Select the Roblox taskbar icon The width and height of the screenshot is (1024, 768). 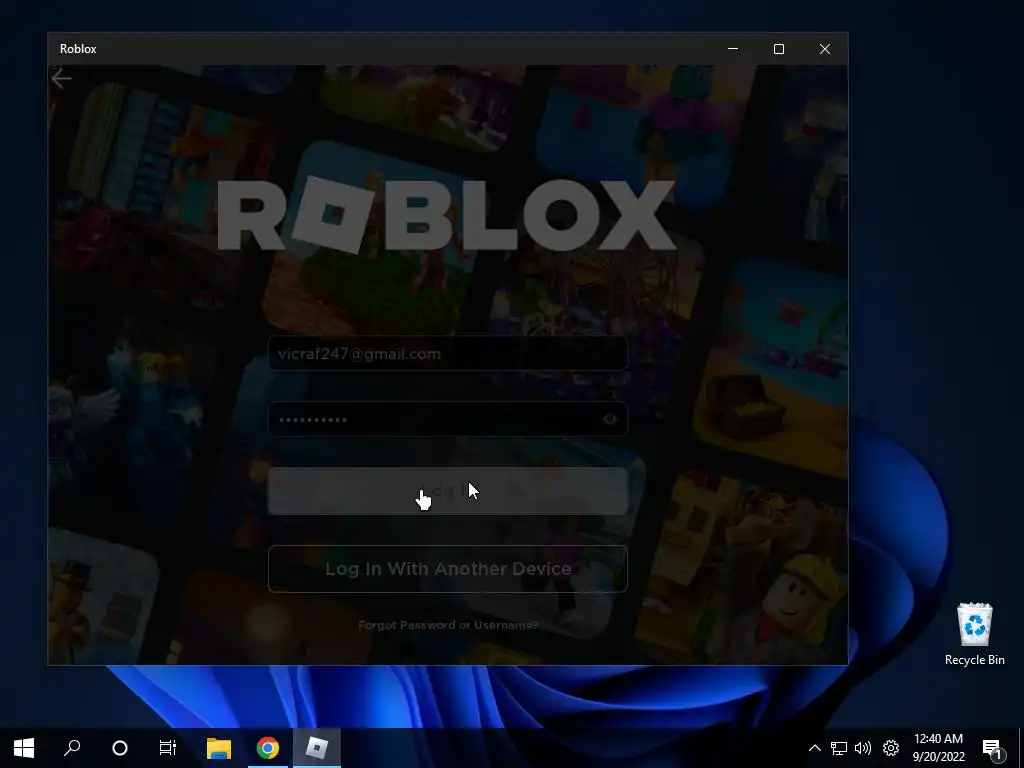click(317, 748)
